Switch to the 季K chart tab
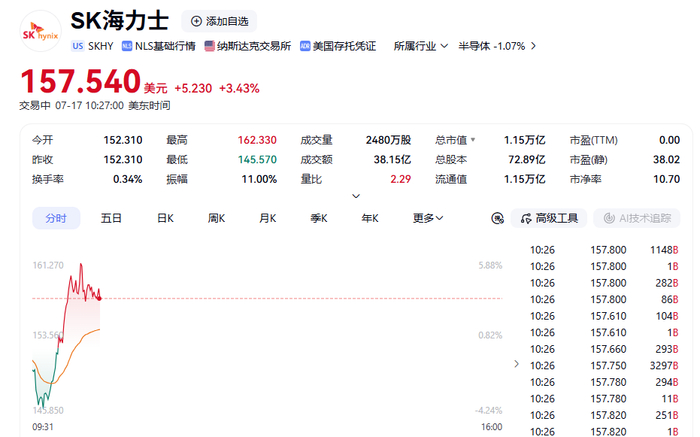Viewport: 700px width, 437px height. click(x=319, y=218)
